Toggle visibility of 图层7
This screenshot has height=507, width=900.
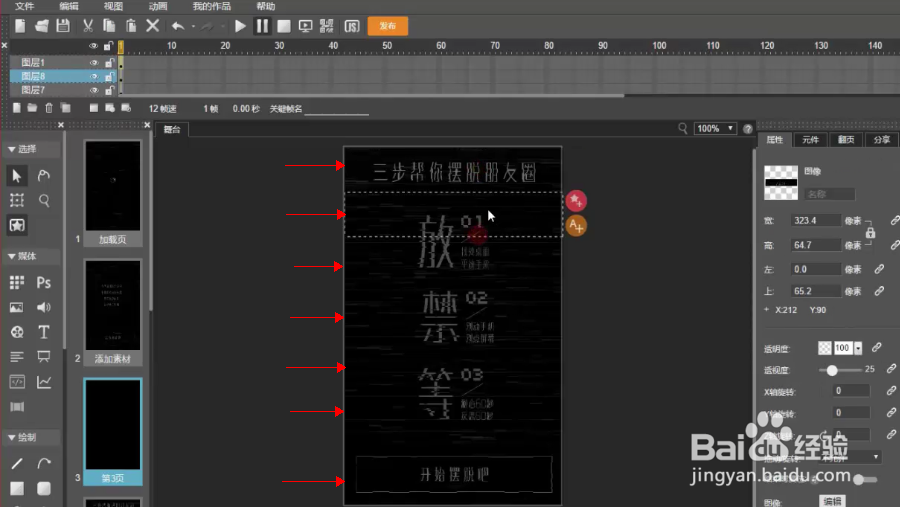click(94, 90)
